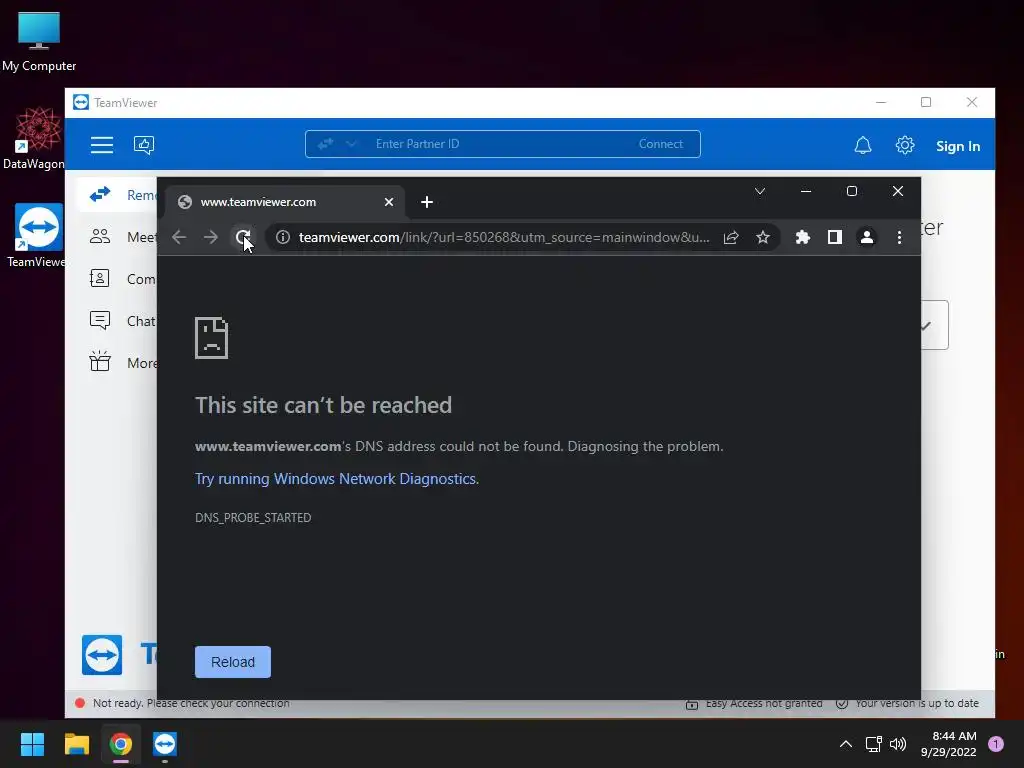View site information icon in address bar
This screenshot has width=1024, height=768.
(283, 237)
